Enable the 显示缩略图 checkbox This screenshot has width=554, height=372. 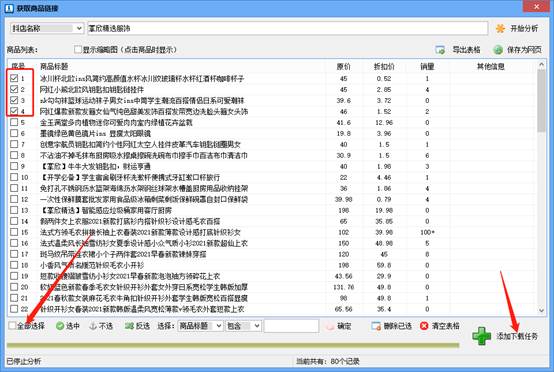click(78, 49)
